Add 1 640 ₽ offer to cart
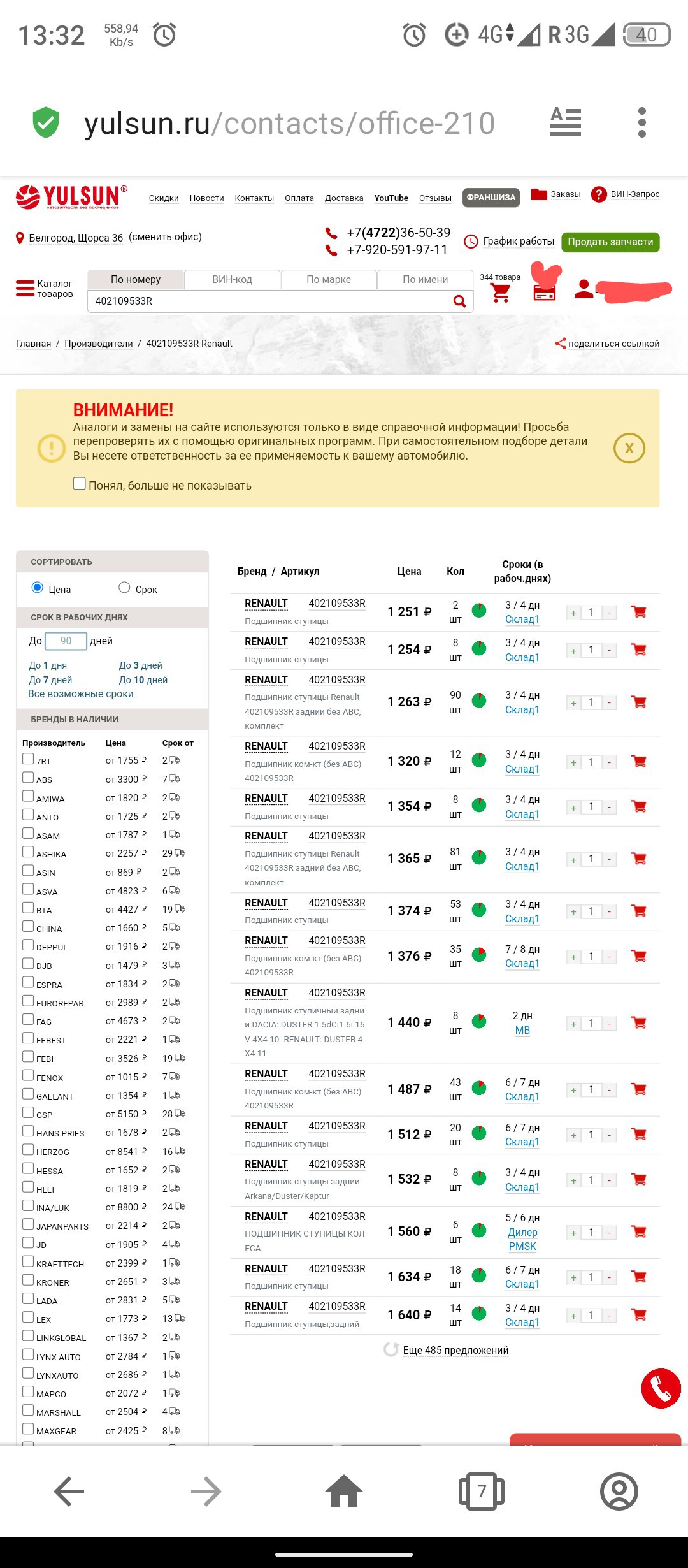Viewport: 688px width, 1568px height. point(638,1314)
